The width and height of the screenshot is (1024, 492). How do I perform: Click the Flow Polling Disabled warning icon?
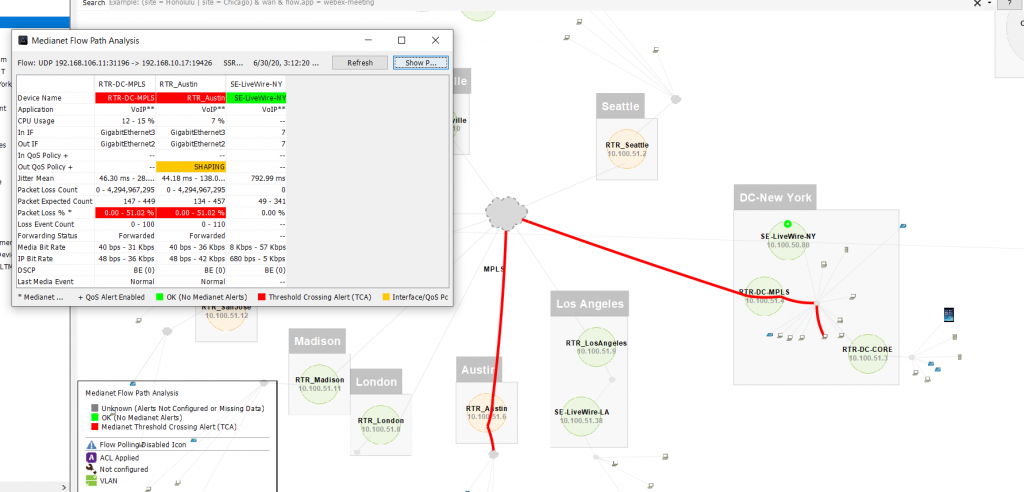91,444
